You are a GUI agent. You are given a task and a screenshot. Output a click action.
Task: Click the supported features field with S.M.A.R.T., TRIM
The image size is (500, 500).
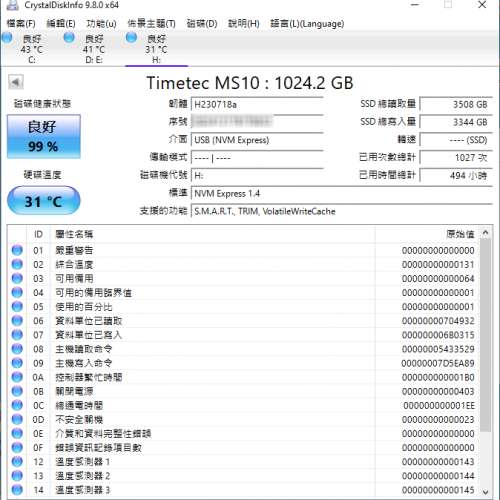[342, 211]
